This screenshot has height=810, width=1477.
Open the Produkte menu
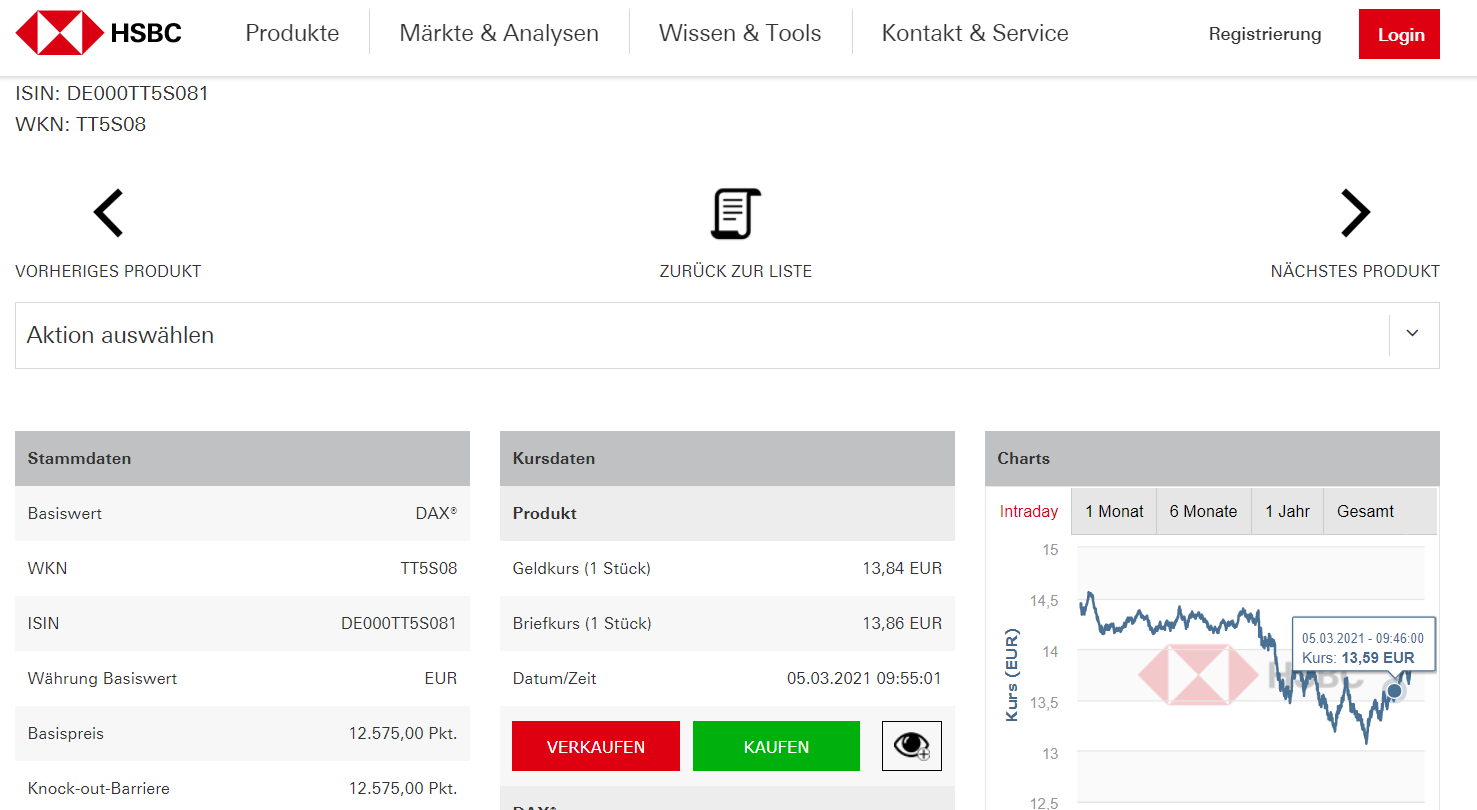point(292,33)
